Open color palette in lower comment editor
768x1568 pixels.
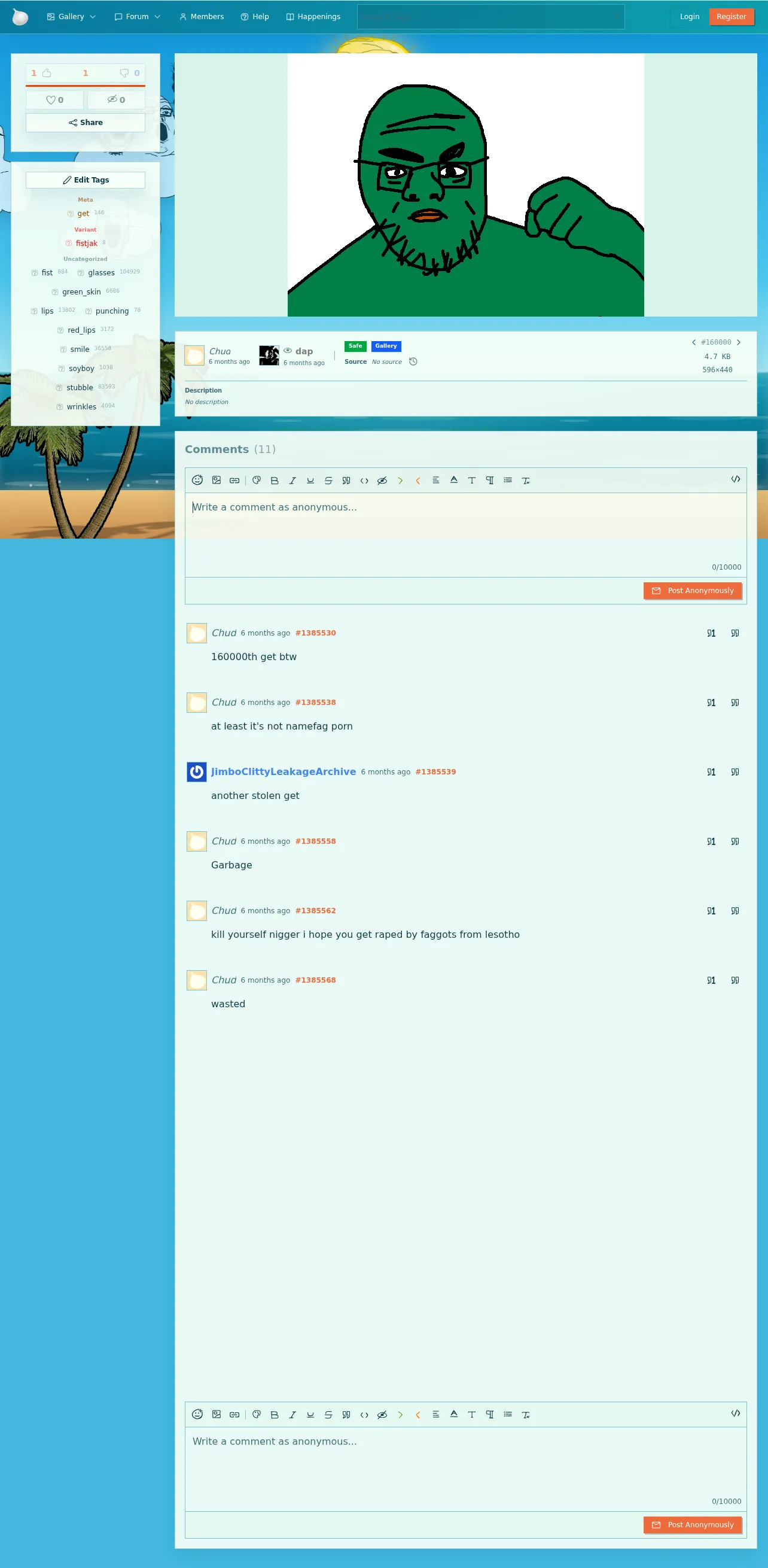coord(257,1414)
